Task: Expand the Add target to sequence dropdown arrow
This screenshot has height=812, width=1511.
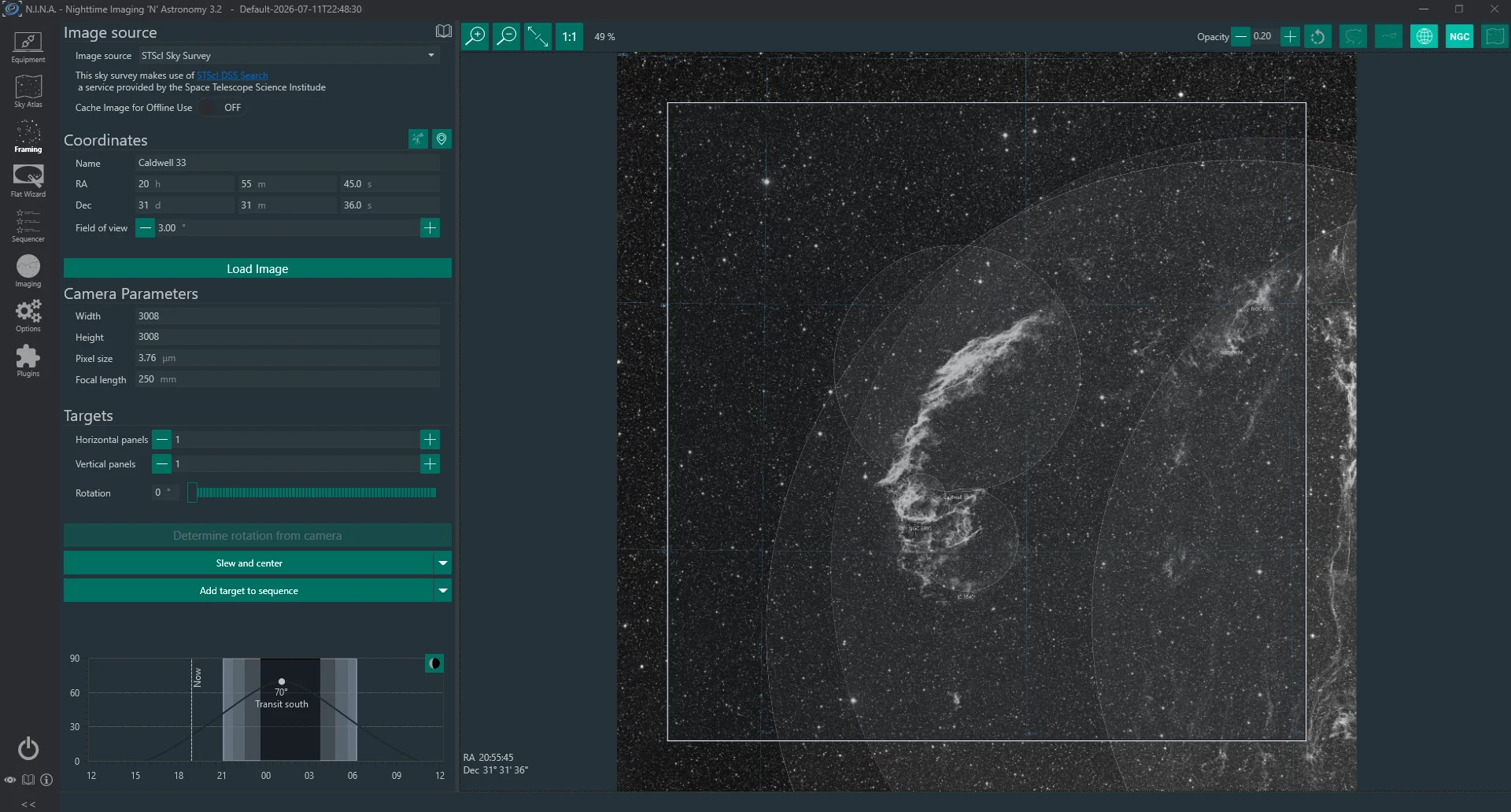Action: 443,591
